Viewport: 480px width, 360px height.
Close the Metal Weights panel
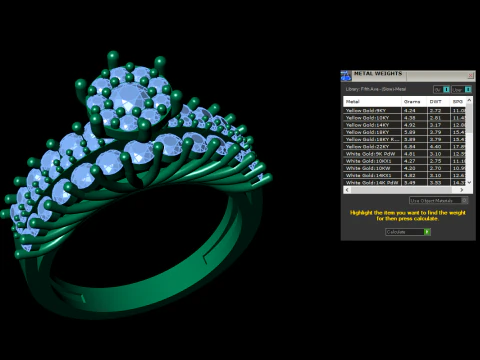click(x=470, y=76)
